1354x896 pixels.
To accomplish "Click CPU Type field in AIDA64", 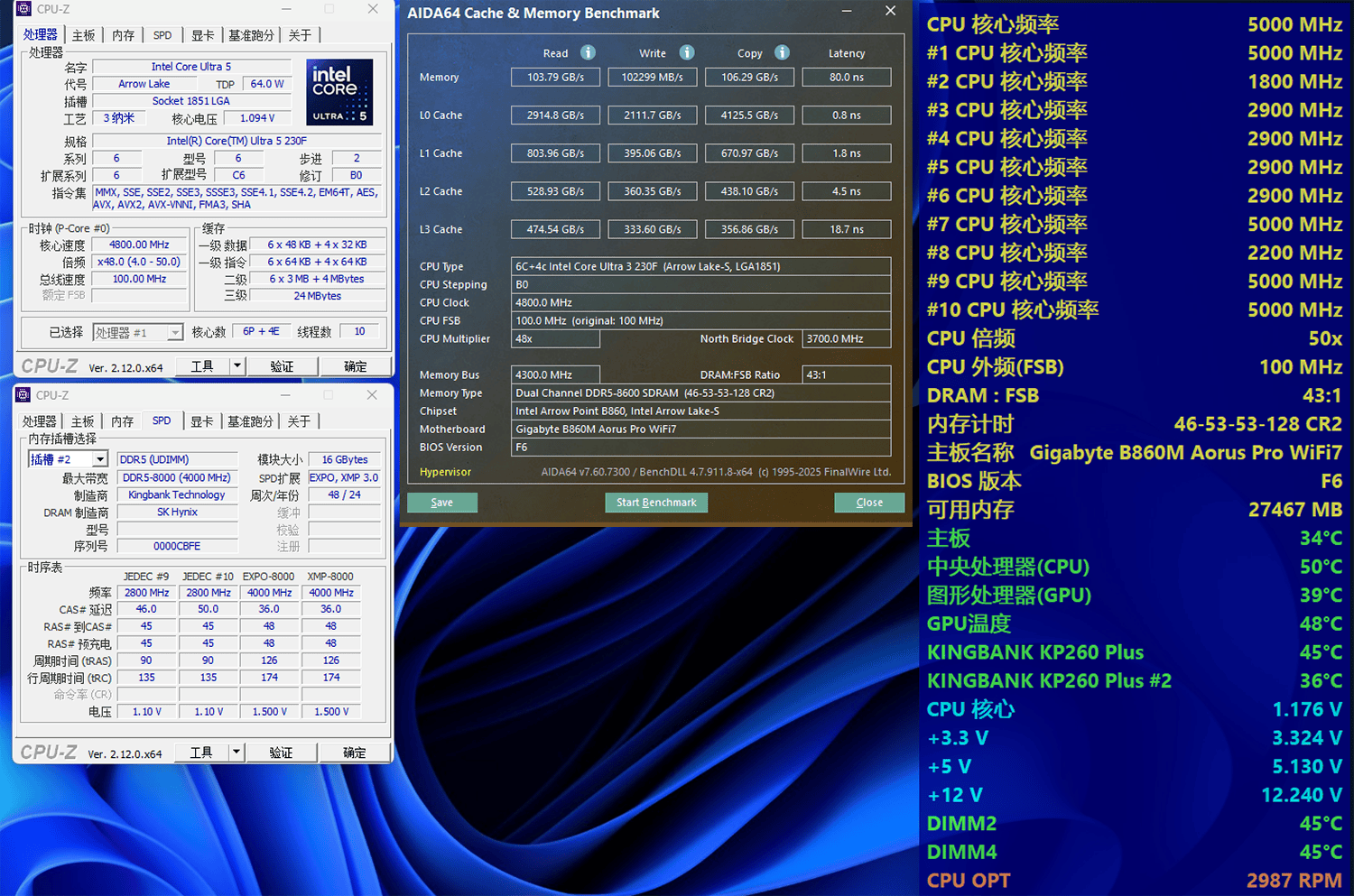I will 701,266.
